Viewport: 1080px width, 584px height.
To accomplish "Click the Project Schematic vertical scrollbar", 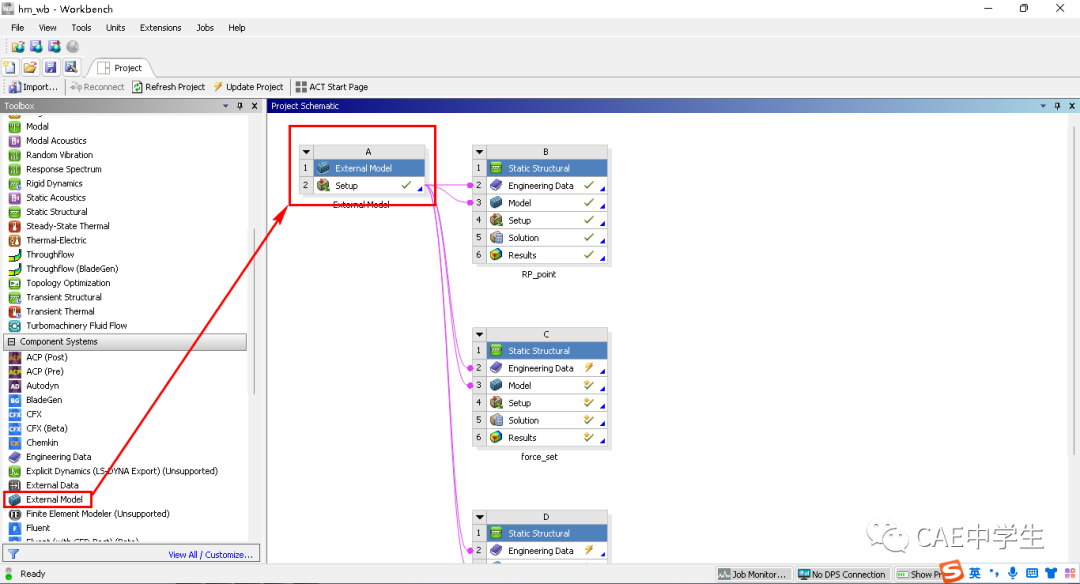I will click(x=1074, y=289).
